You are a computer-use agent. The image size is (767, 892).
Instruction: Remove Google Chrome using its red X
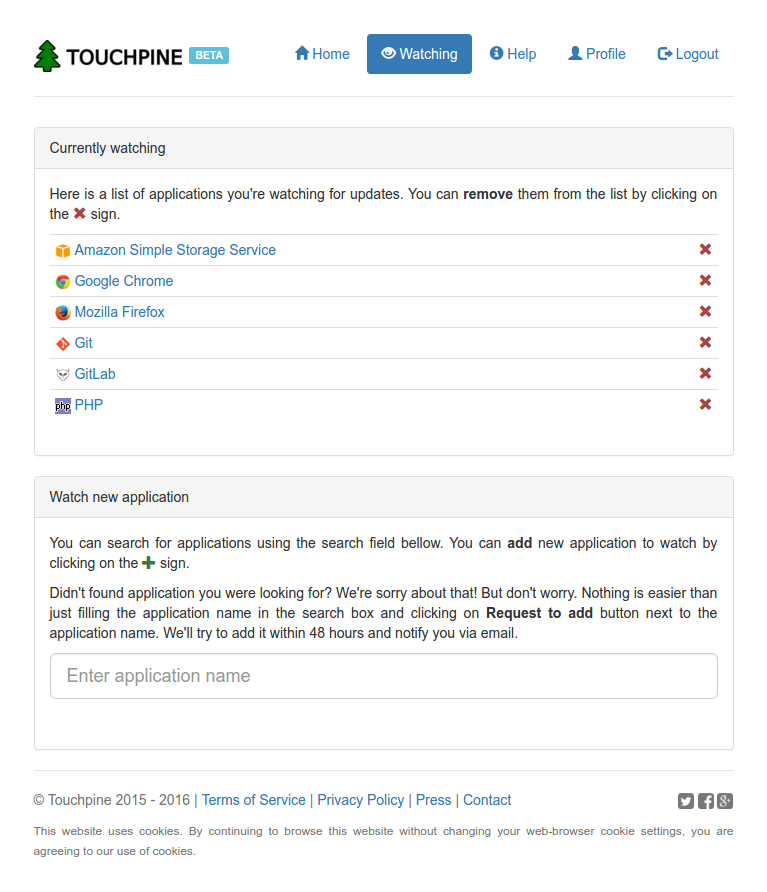coord(705,281)
